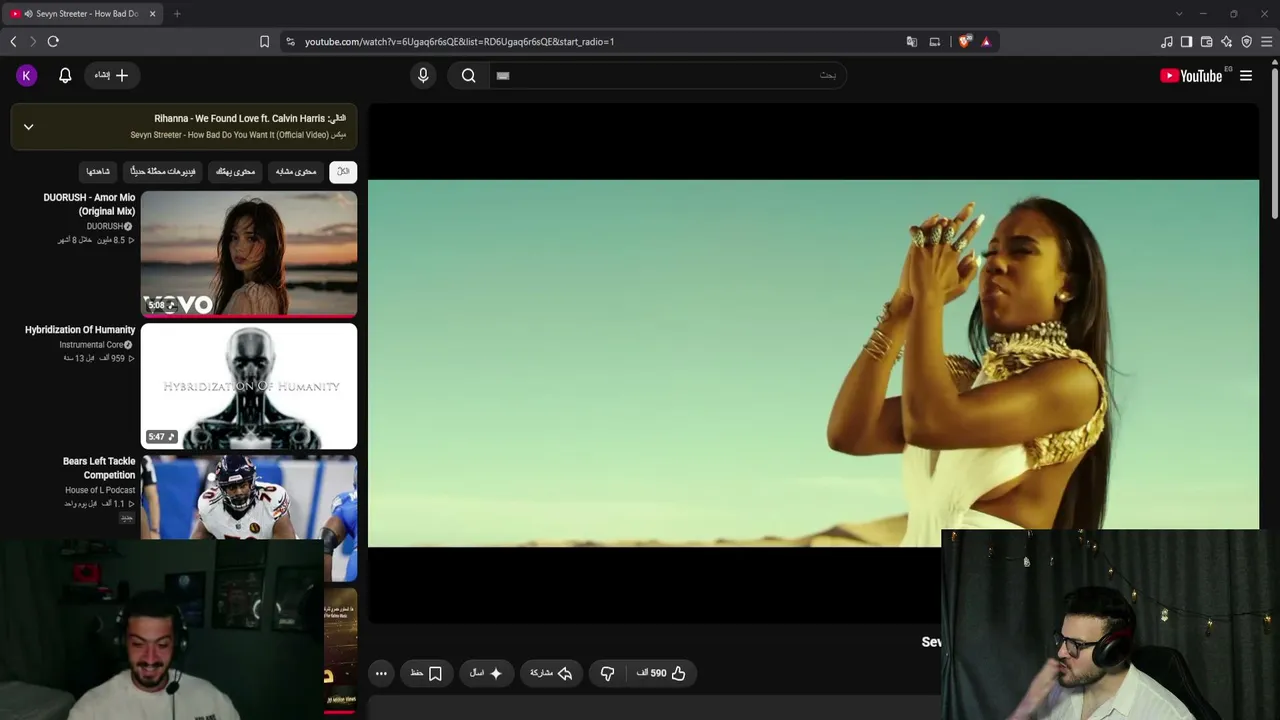Open the Brave Rewards triangle icon
1280x720 pixels.
986,41
